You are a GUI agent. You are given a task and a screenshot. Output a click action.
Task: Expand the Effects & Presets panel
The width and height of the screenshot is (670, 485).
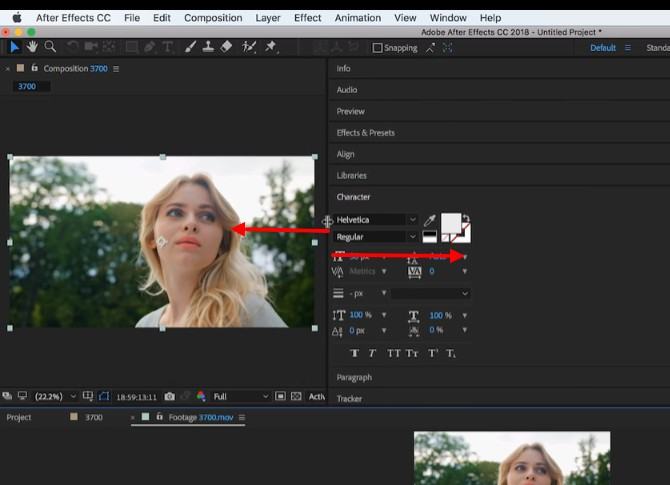[365, 133]
